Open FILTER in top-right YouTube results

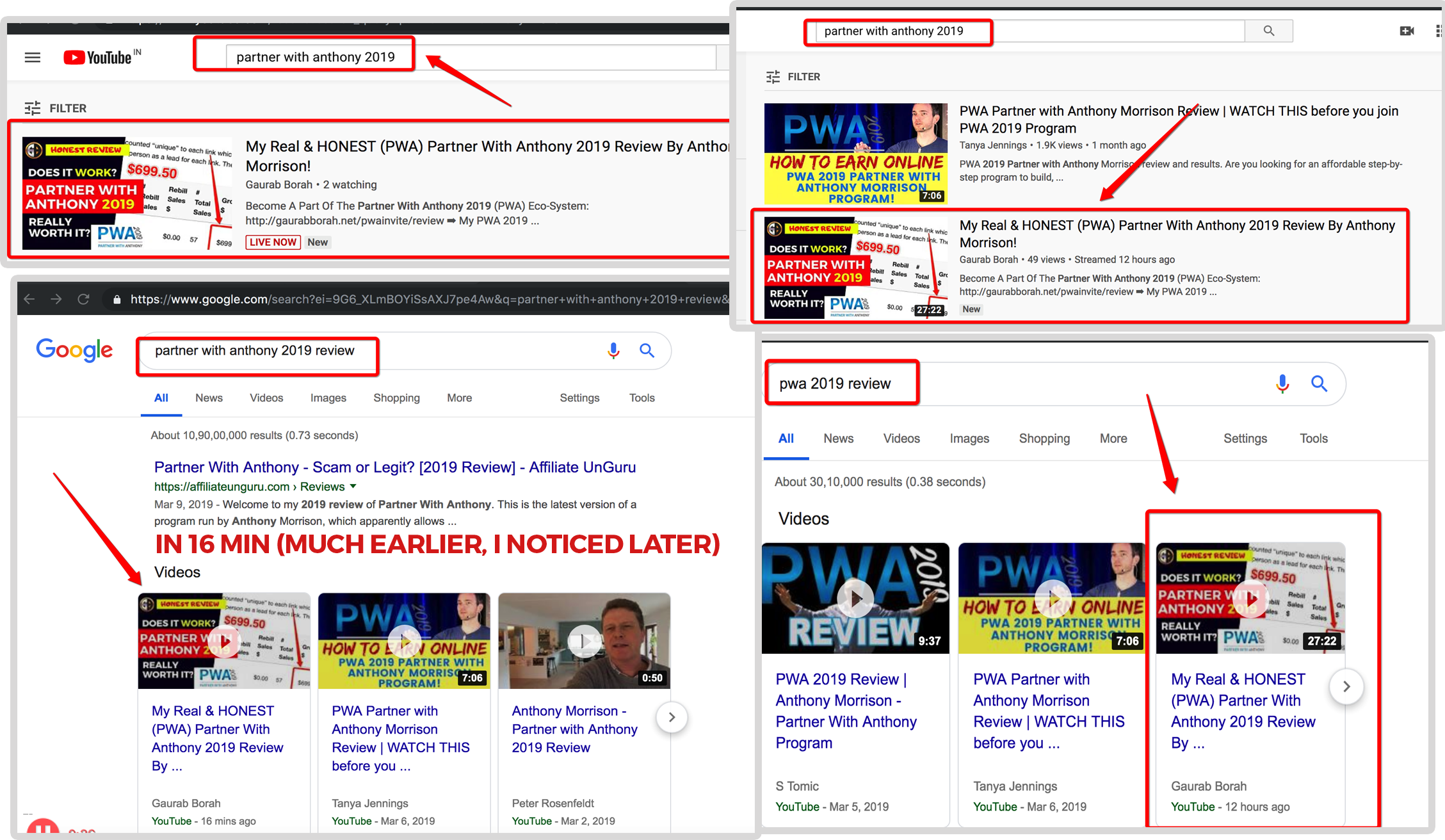793,77
